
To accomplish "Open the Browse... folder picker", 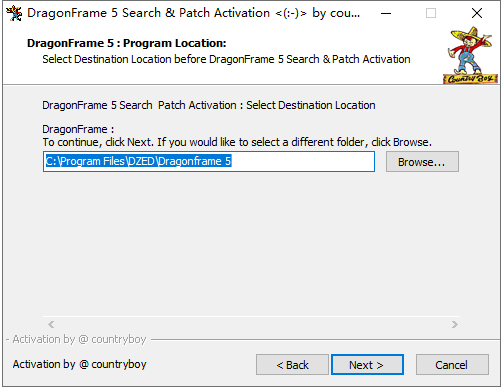I will pyautogui.click(x=422, y=162).
